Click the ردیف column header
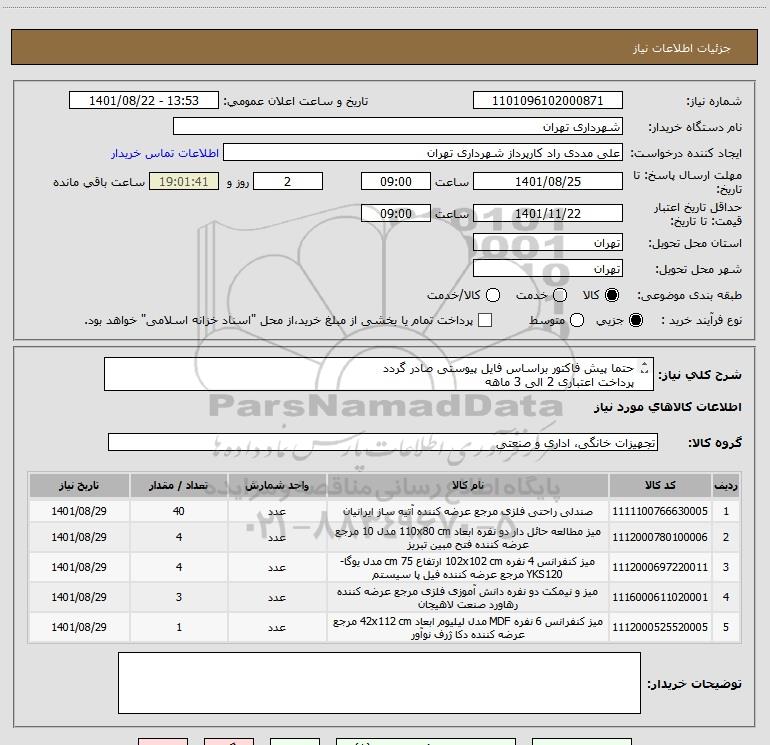The image size is (770, 745). [x=726, y=485]
